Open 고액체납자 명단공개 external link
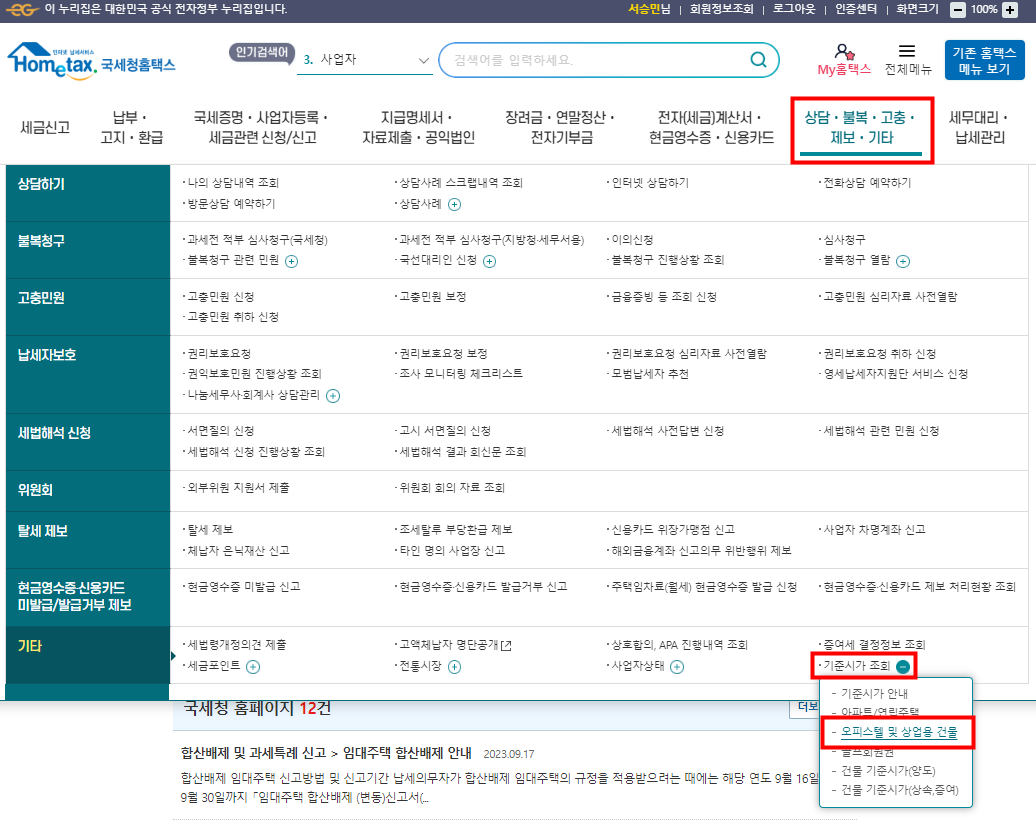 tap(455, 645)
